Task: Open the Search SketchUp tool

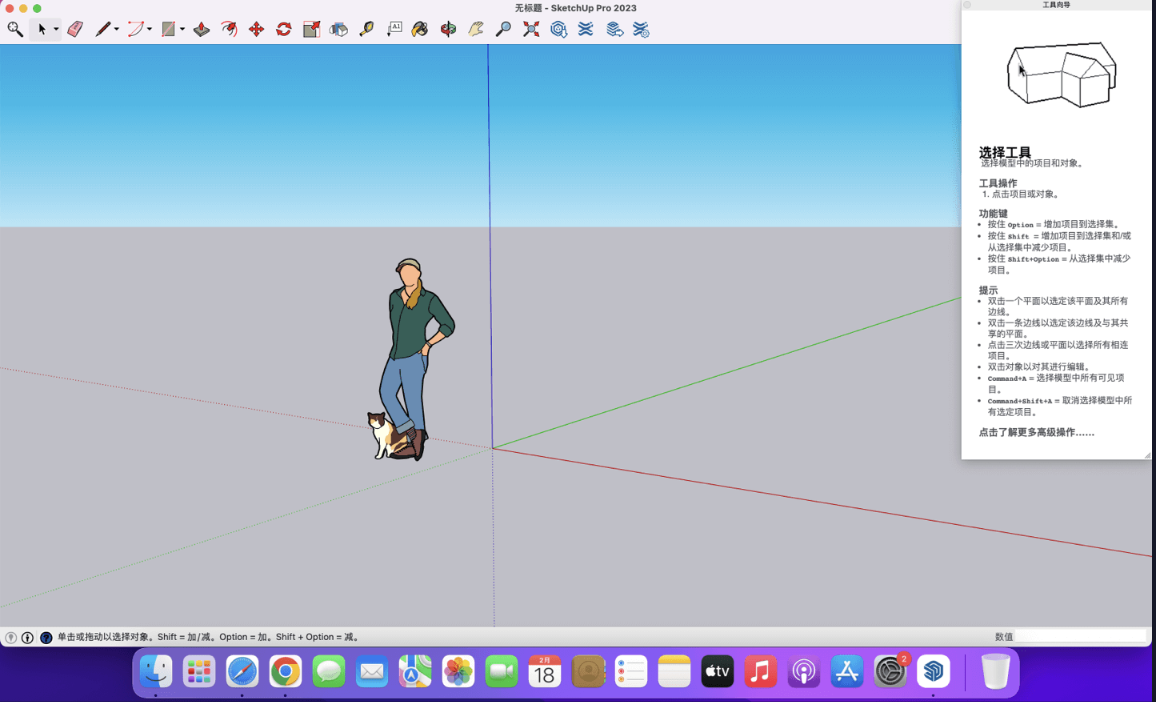Action: coord(15,29)
